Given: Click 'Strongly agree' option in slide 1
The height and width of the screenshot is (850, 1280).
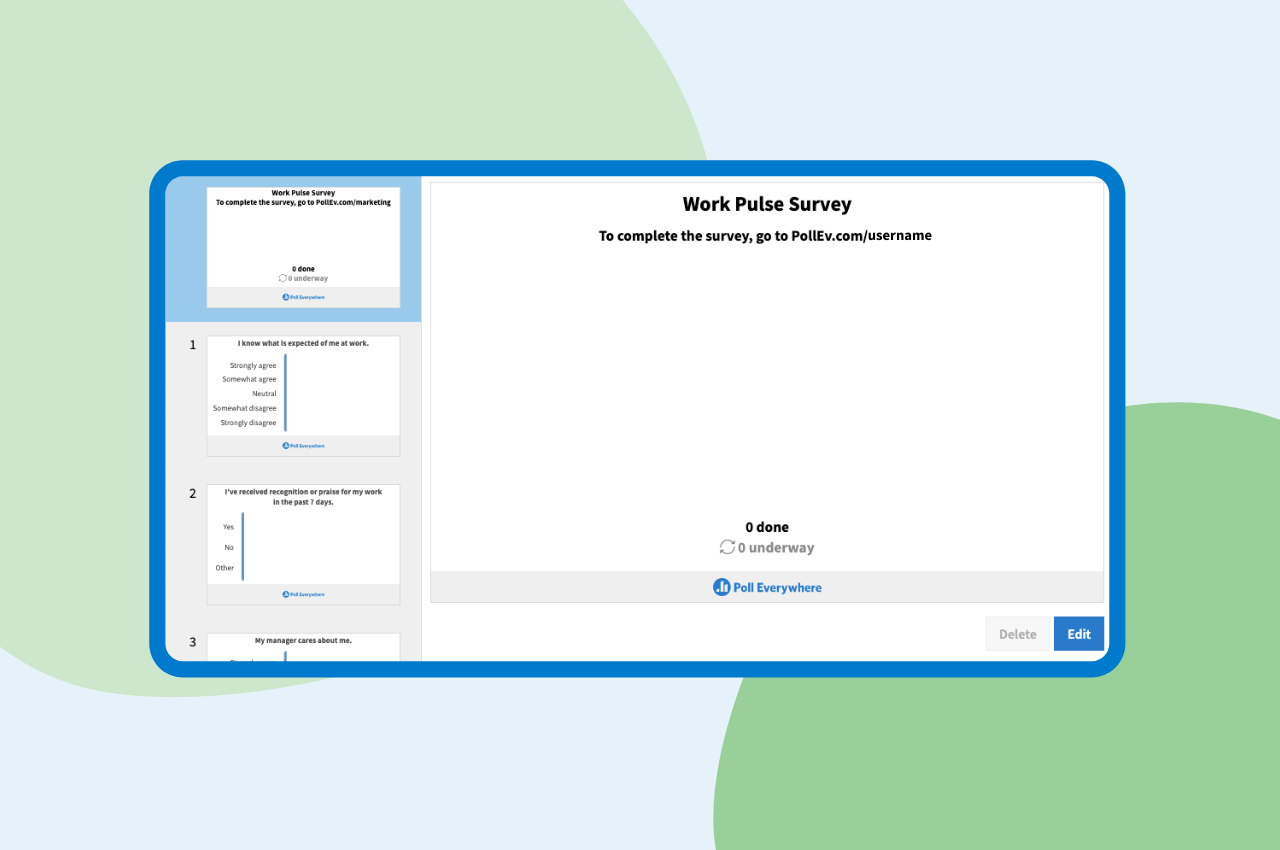Looking at the screenshot, I should click(x=253, y=366).
